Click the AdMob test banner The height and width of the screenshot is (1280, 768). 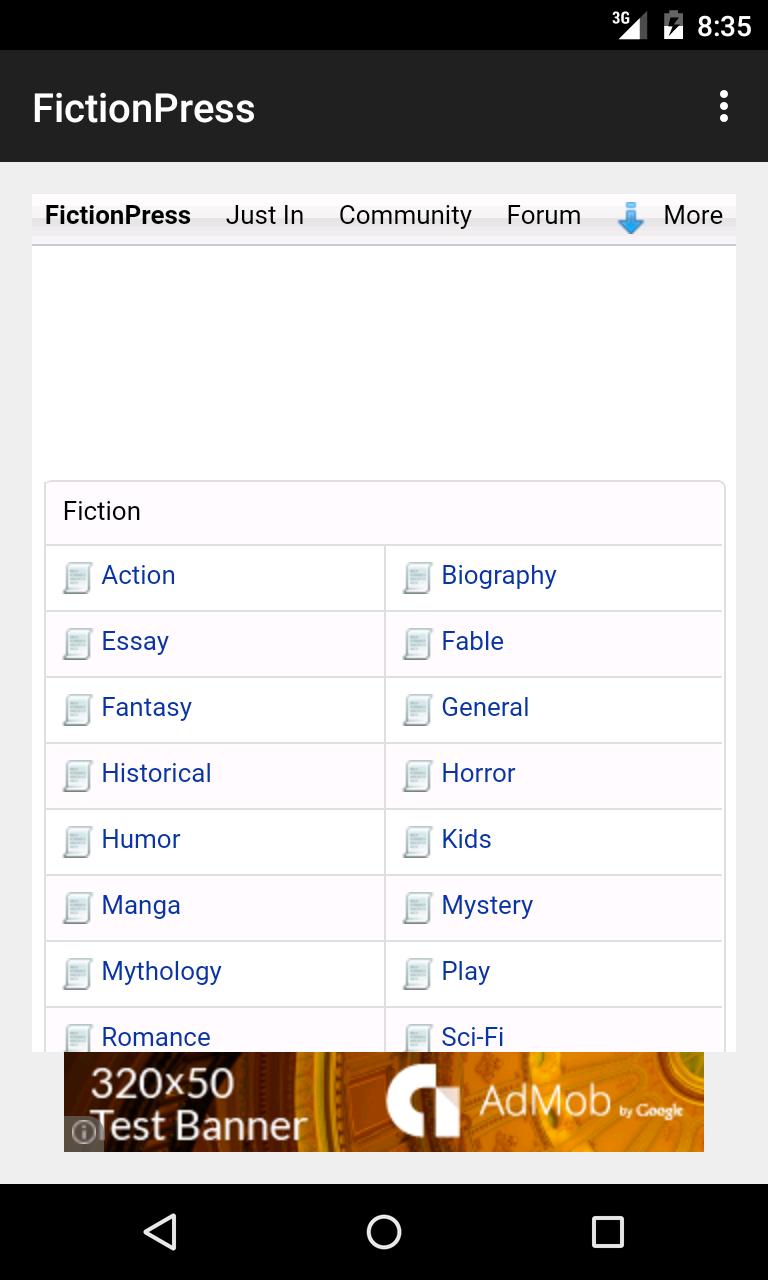(x=384, y=1100)
